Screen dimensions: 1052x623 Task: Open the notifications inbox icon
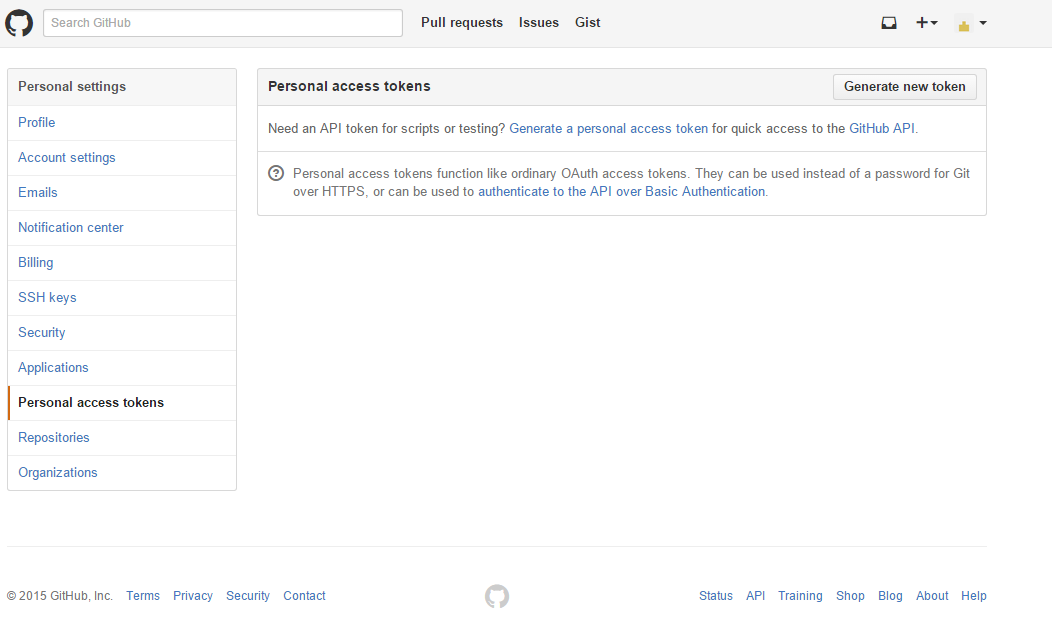pos(888,23)
